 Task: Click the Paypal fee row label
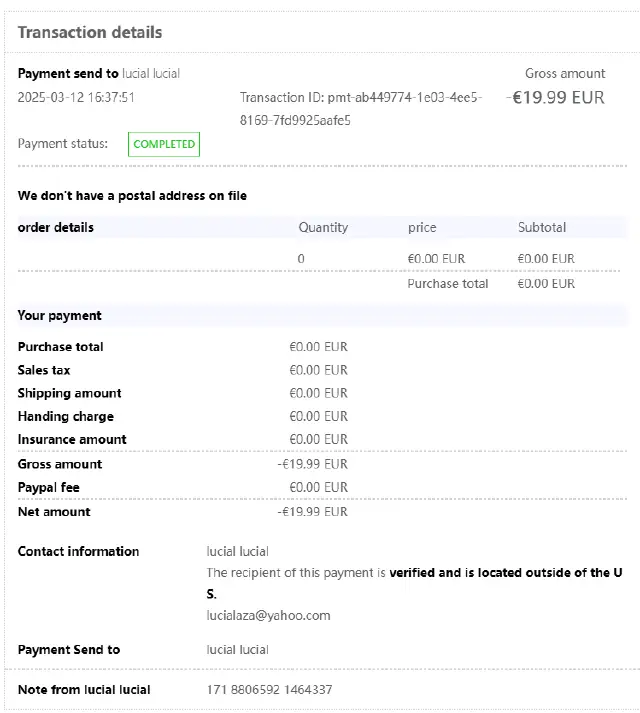pos(49,487)
